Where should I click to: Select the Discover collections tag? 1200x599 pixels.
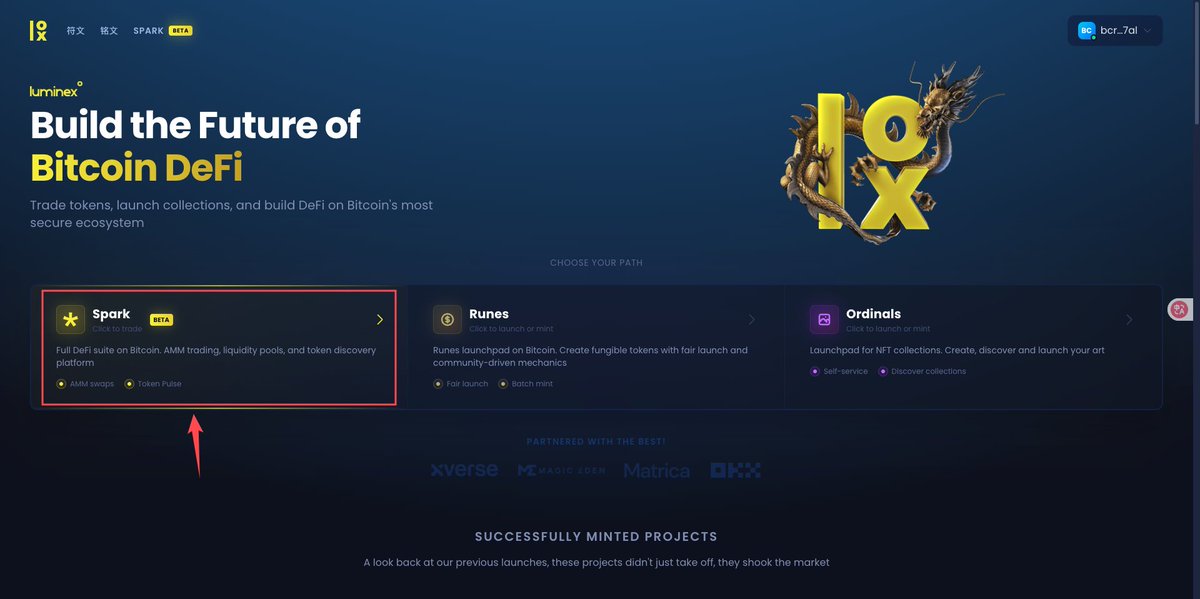coord(922,371)
